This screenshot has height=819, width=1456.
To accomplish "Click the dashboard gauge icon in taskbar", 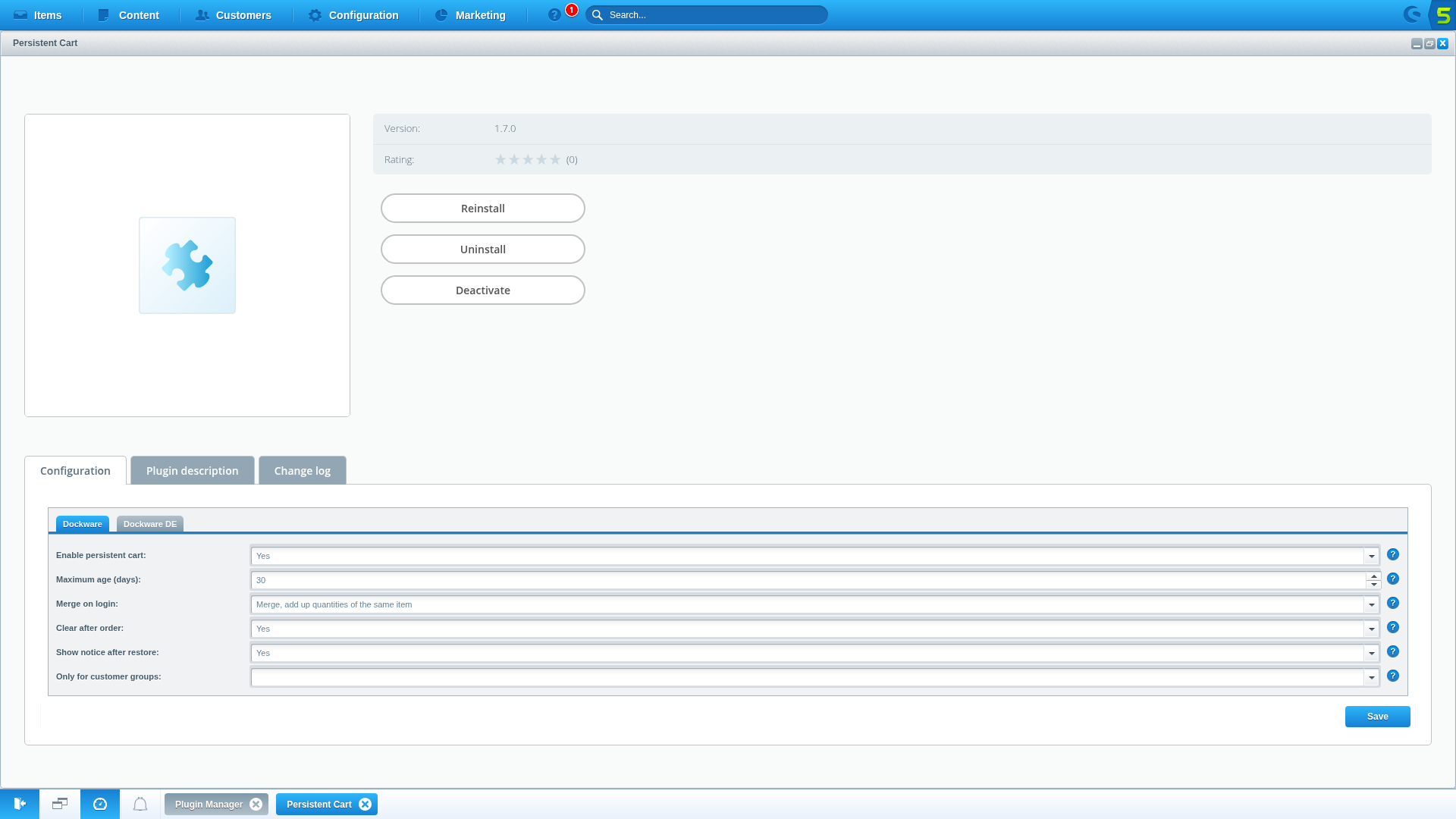I will coord(100,804).
